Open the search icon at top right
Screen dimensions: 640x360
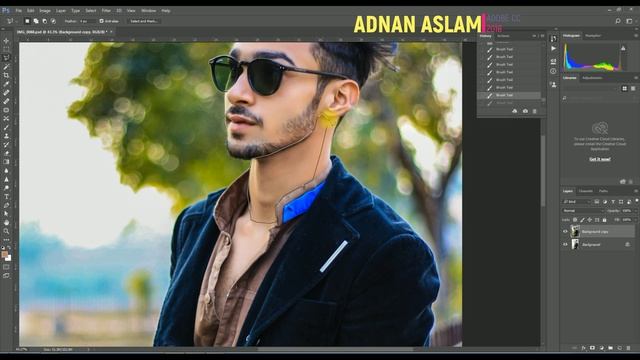(618, 21)
